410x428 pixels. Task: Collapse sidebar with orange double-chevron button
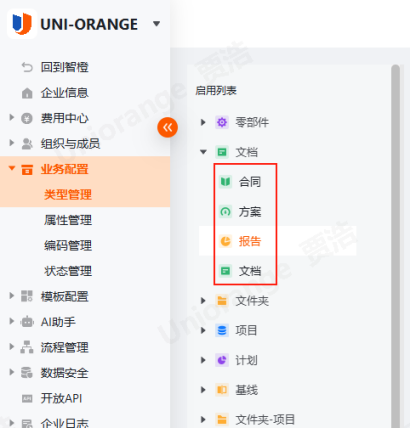pos(167,127)
